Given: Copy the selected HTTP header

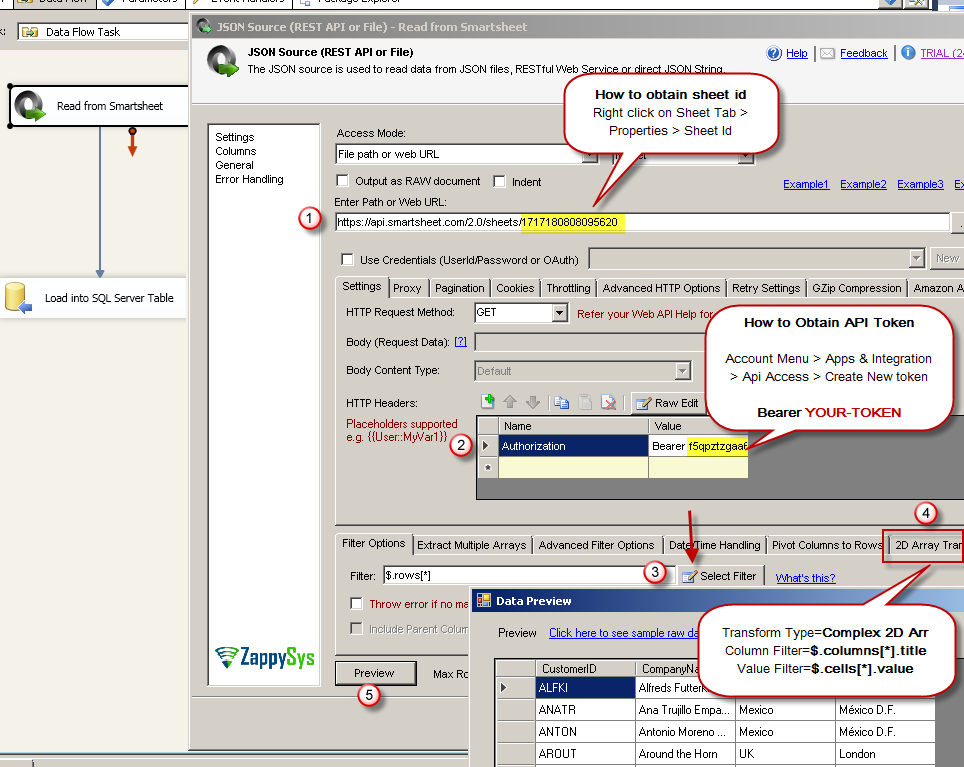Looking at the screenshot, I should (x=562, y=401).
